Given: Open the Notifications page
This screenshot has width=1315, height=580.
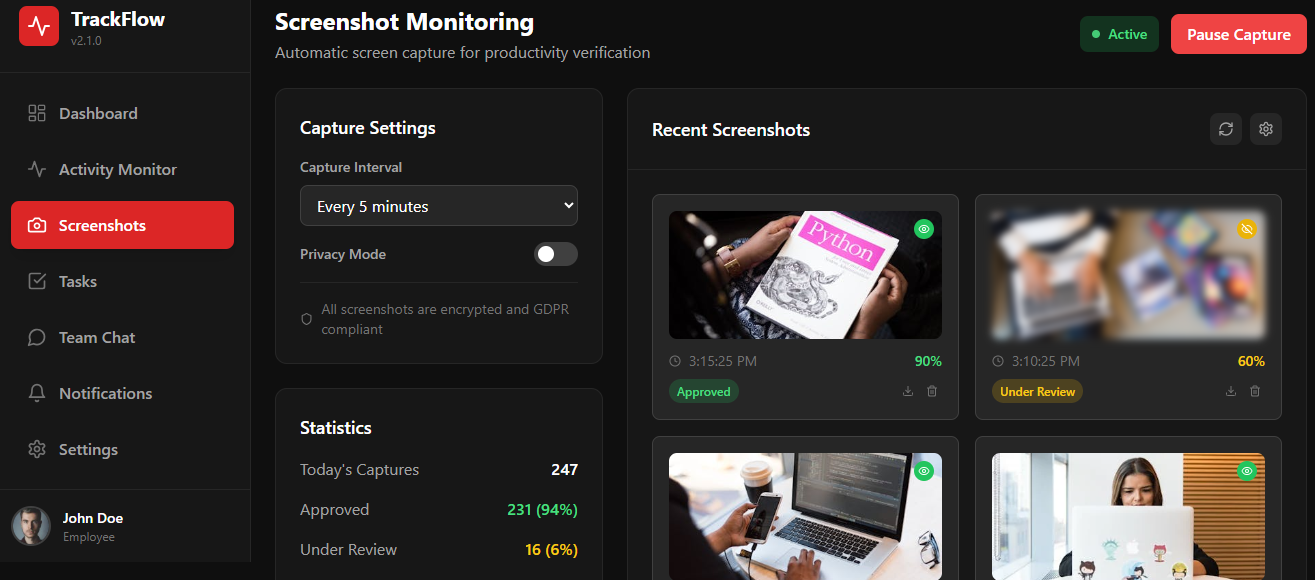Looking at the screenshot, I should pyautogui.click(x=122, y=393).
